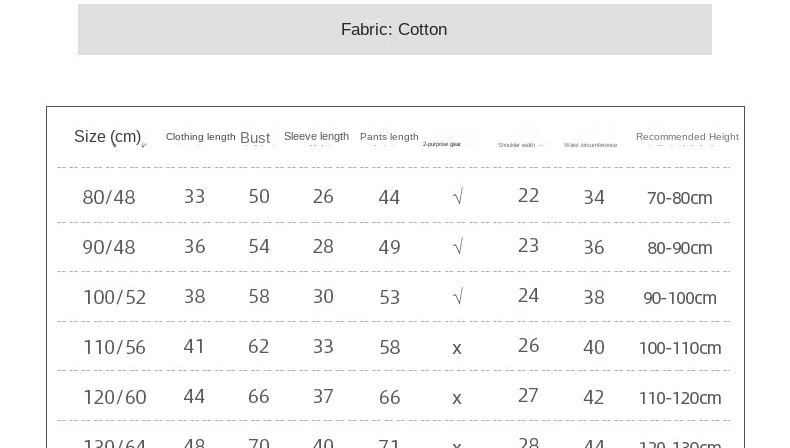
Task: Select the 80/48 size cell
Action: click(109, 198)
